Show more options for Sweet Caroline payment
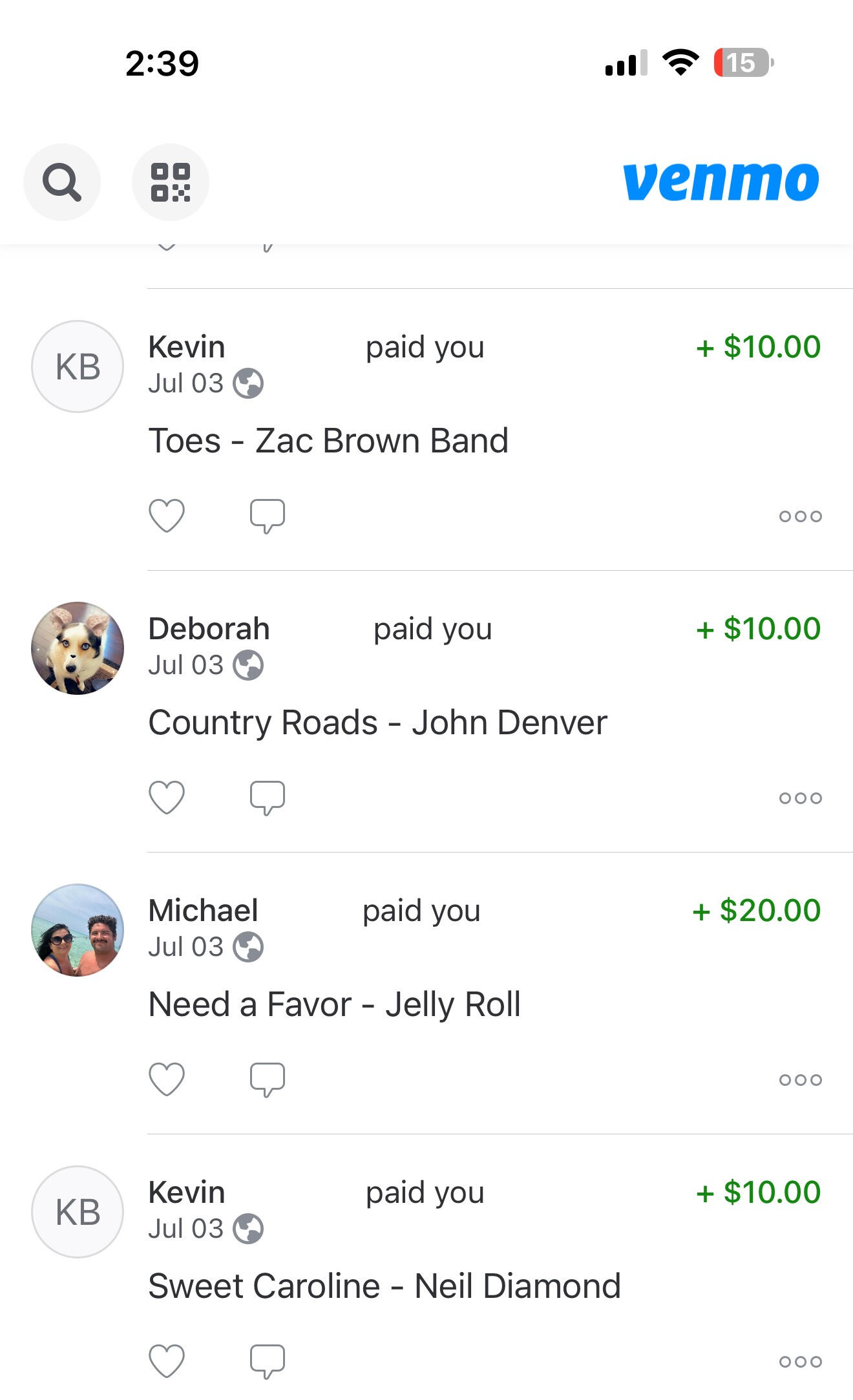The width and height of the screenshot is (853, 1400). click(800, 1361)
